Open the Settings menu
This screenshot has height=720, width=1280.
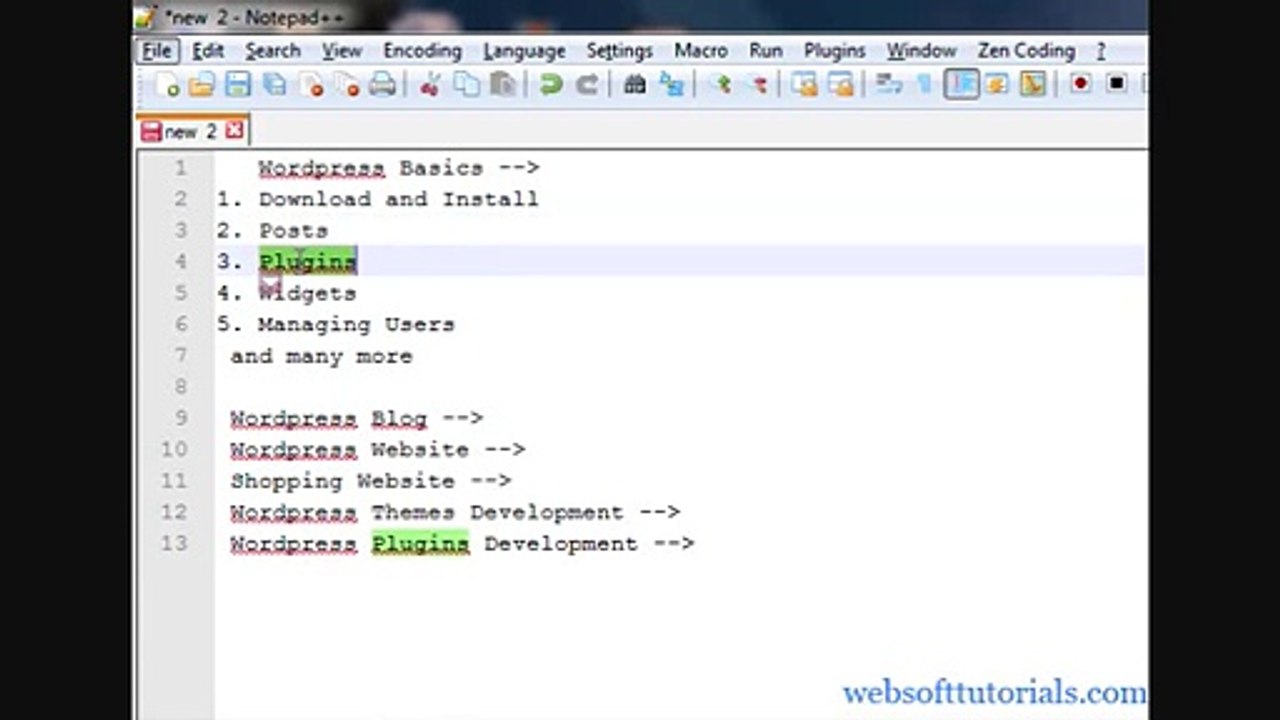pyautogui.click(x=620, y=51)
